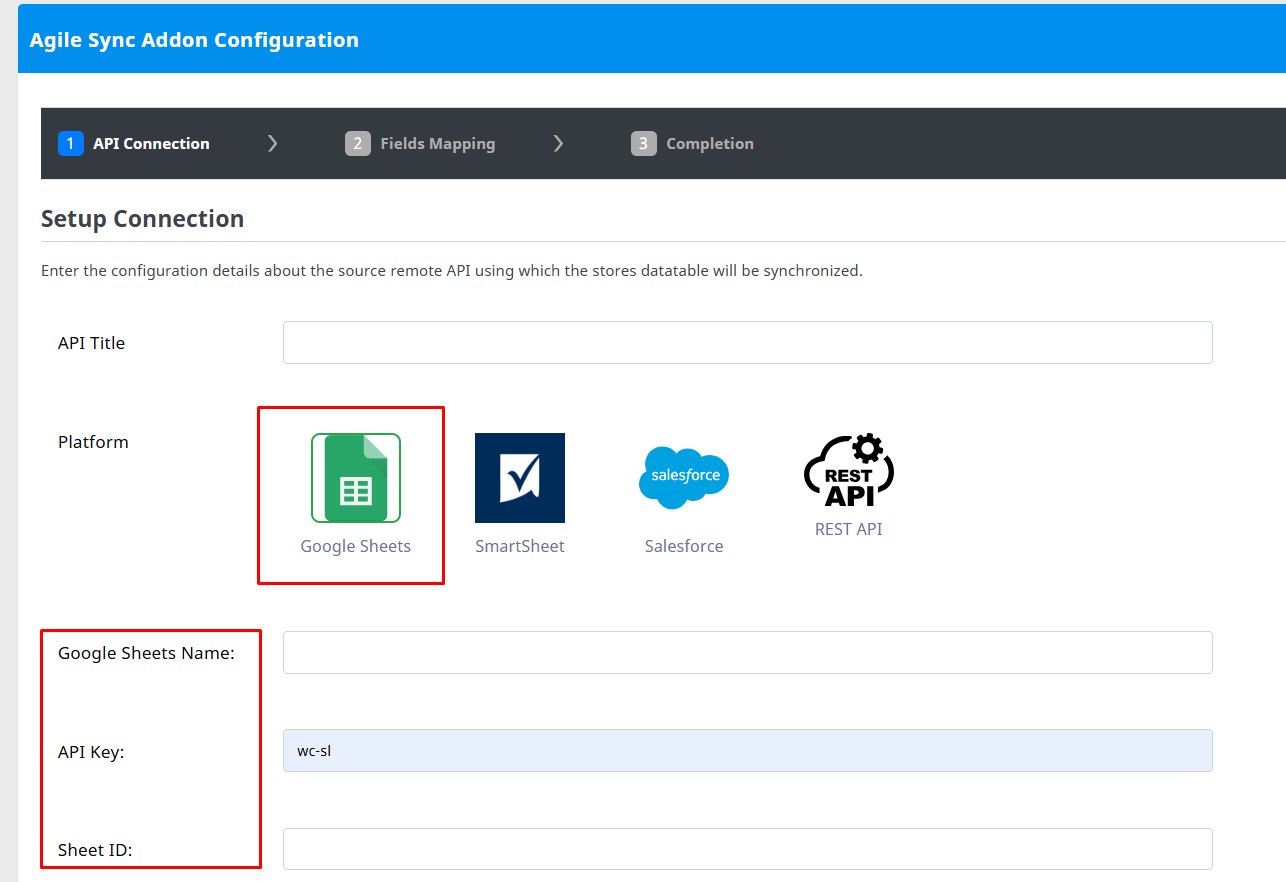Click the SmartSheet caption text

pos(520,546)
